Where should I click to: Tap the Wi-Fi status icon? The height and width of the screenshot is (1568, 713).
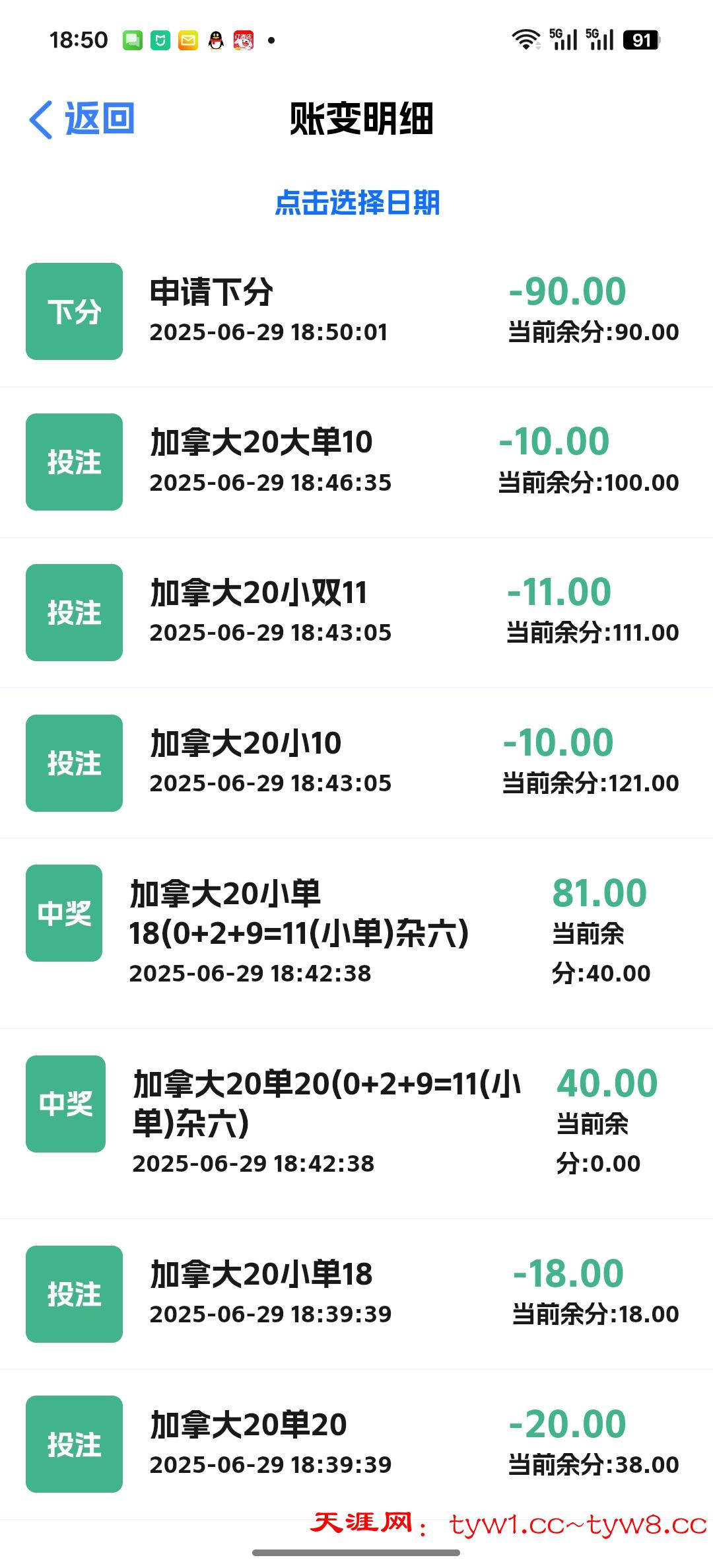[x=526, y=40]
